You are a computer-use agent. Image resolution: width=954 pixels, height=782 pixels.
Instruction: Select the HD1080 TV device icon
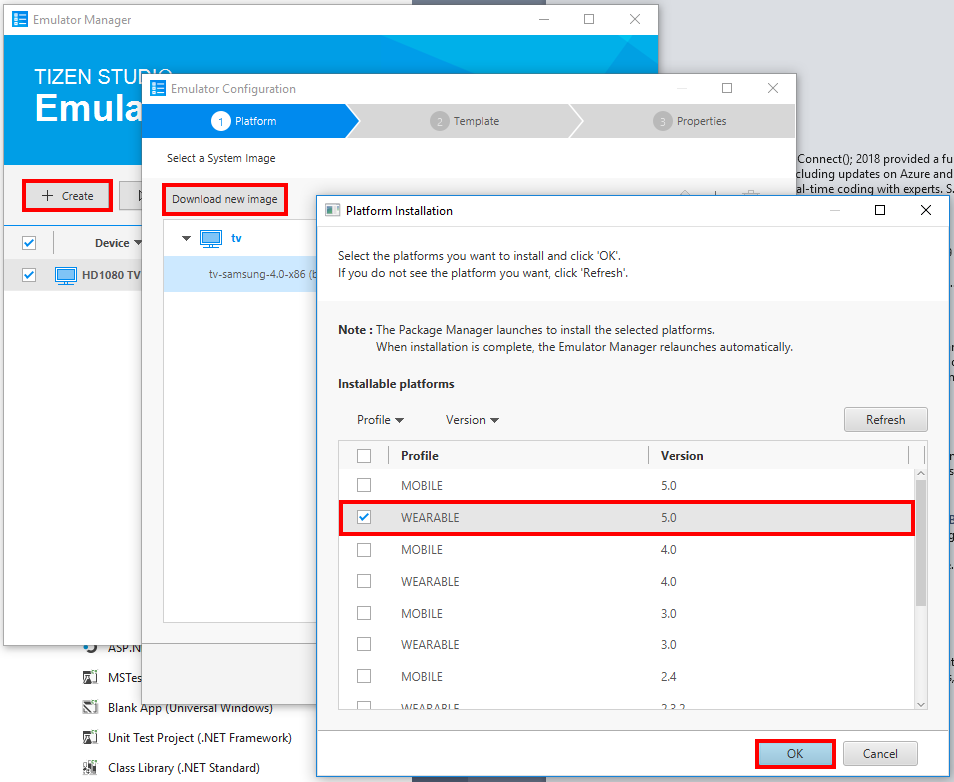click(65, 274)
